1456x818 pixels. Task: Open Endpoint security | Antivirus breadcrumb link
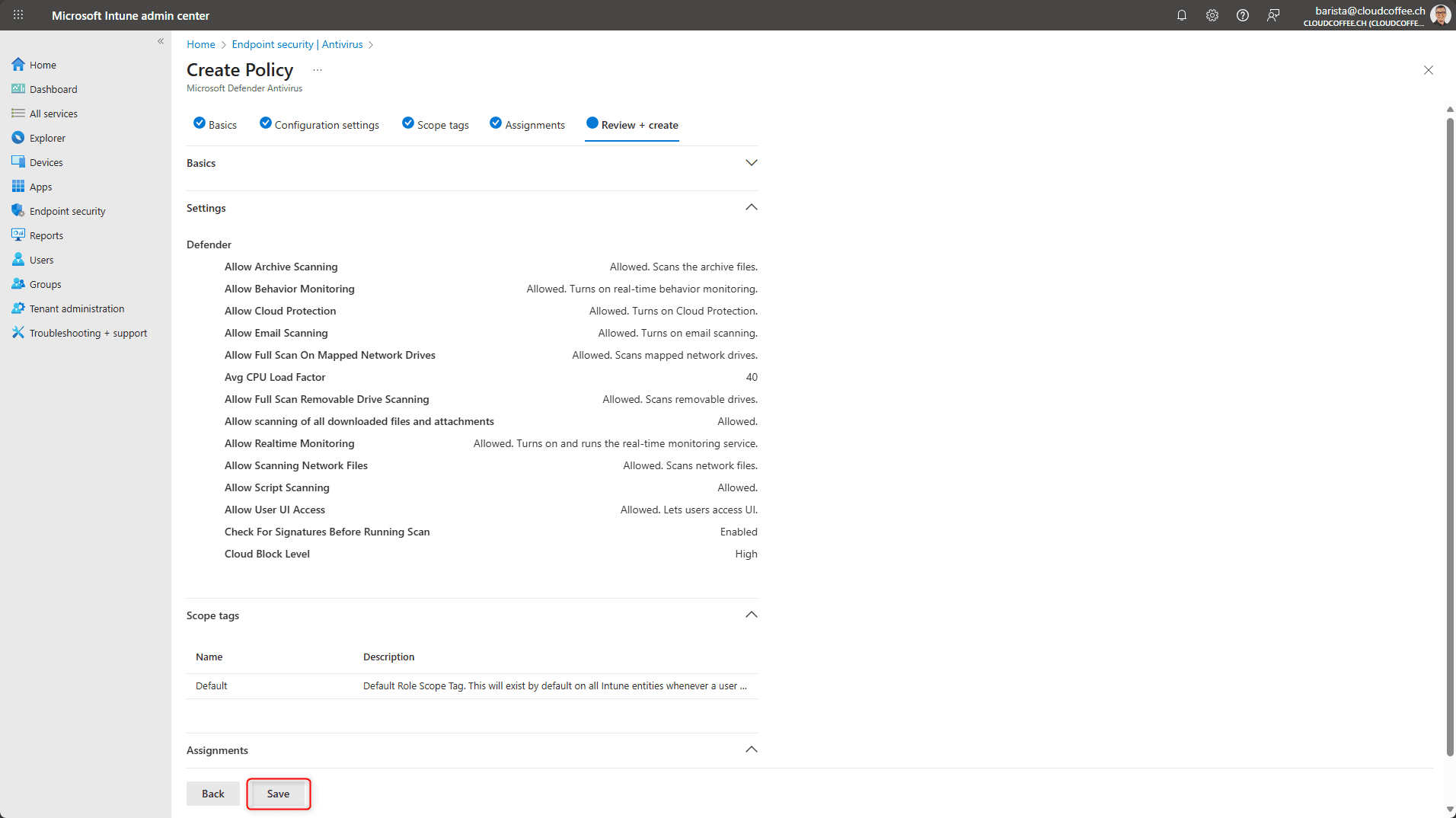point(297,44)
